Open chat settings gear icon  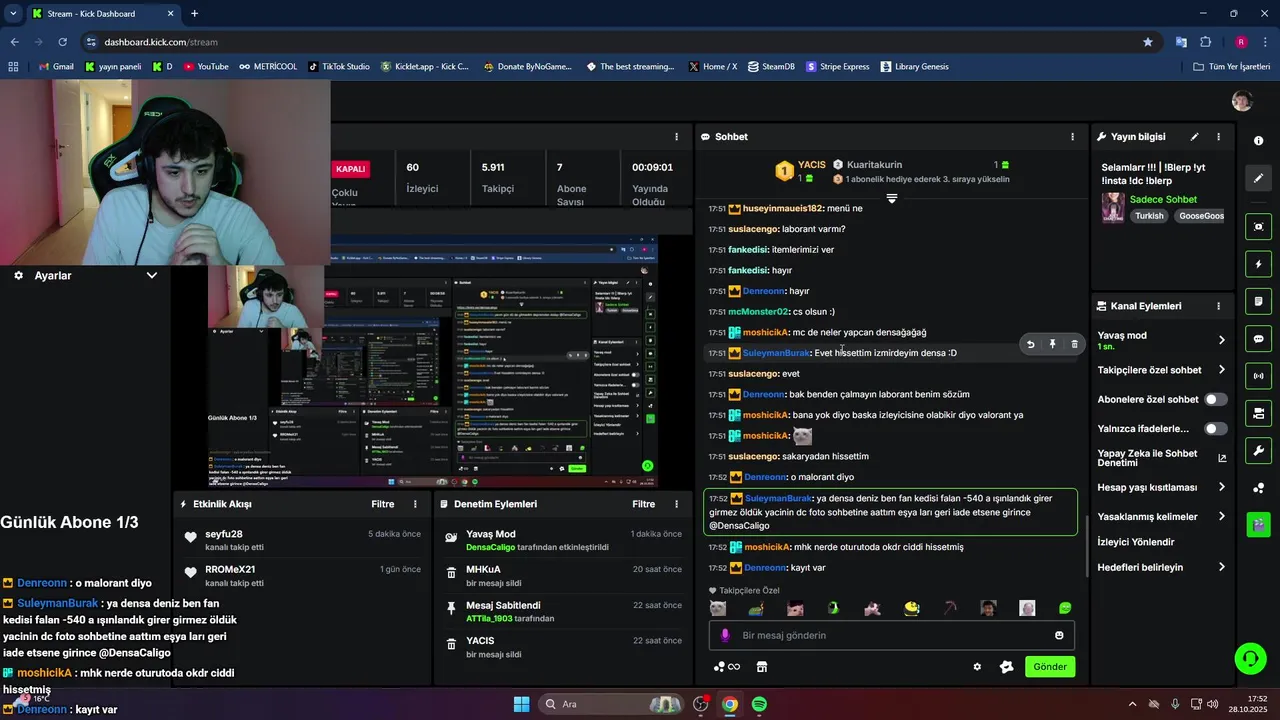[977, 667]
